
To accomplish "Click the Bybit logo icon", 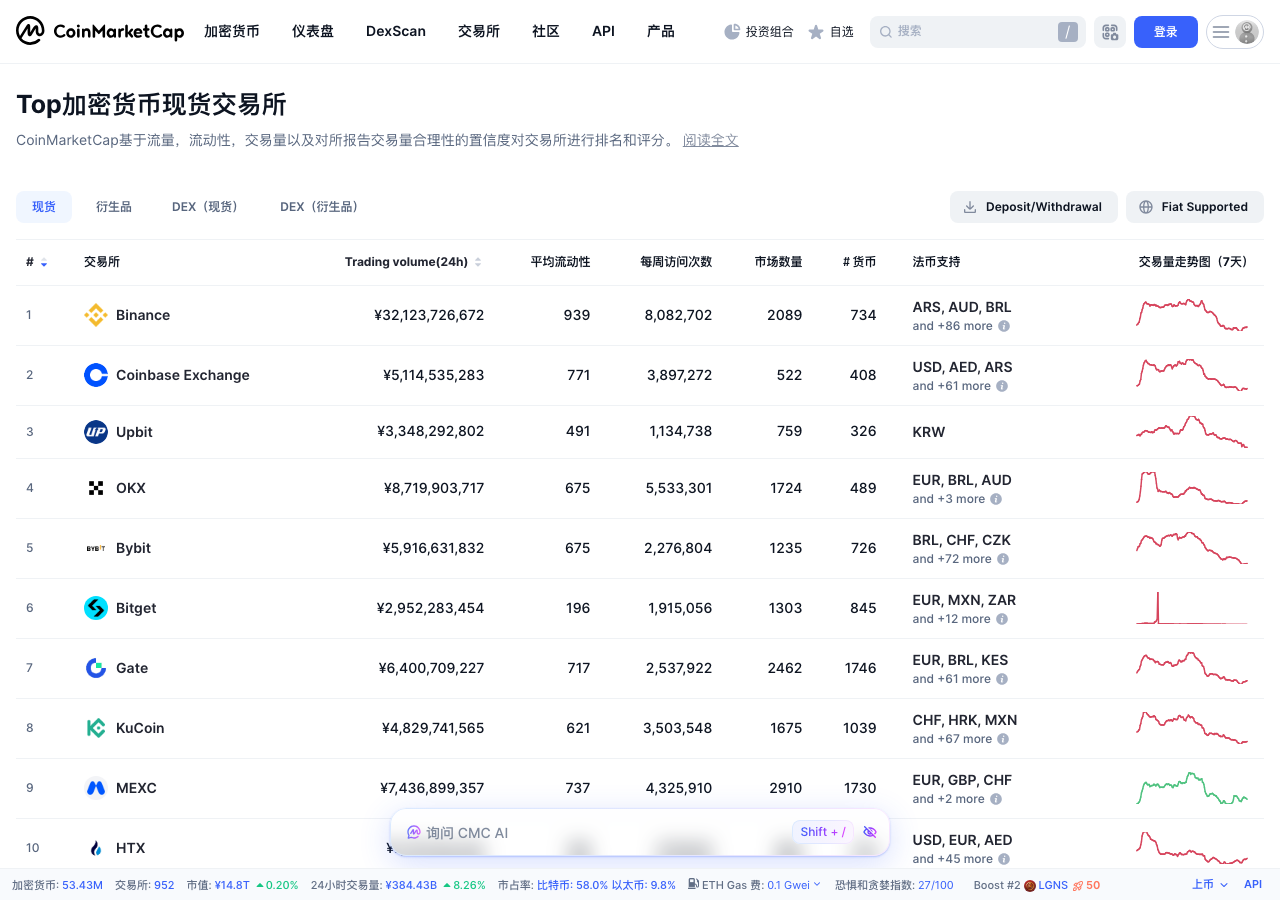I will pyautogui.click(x=96, y=548).
